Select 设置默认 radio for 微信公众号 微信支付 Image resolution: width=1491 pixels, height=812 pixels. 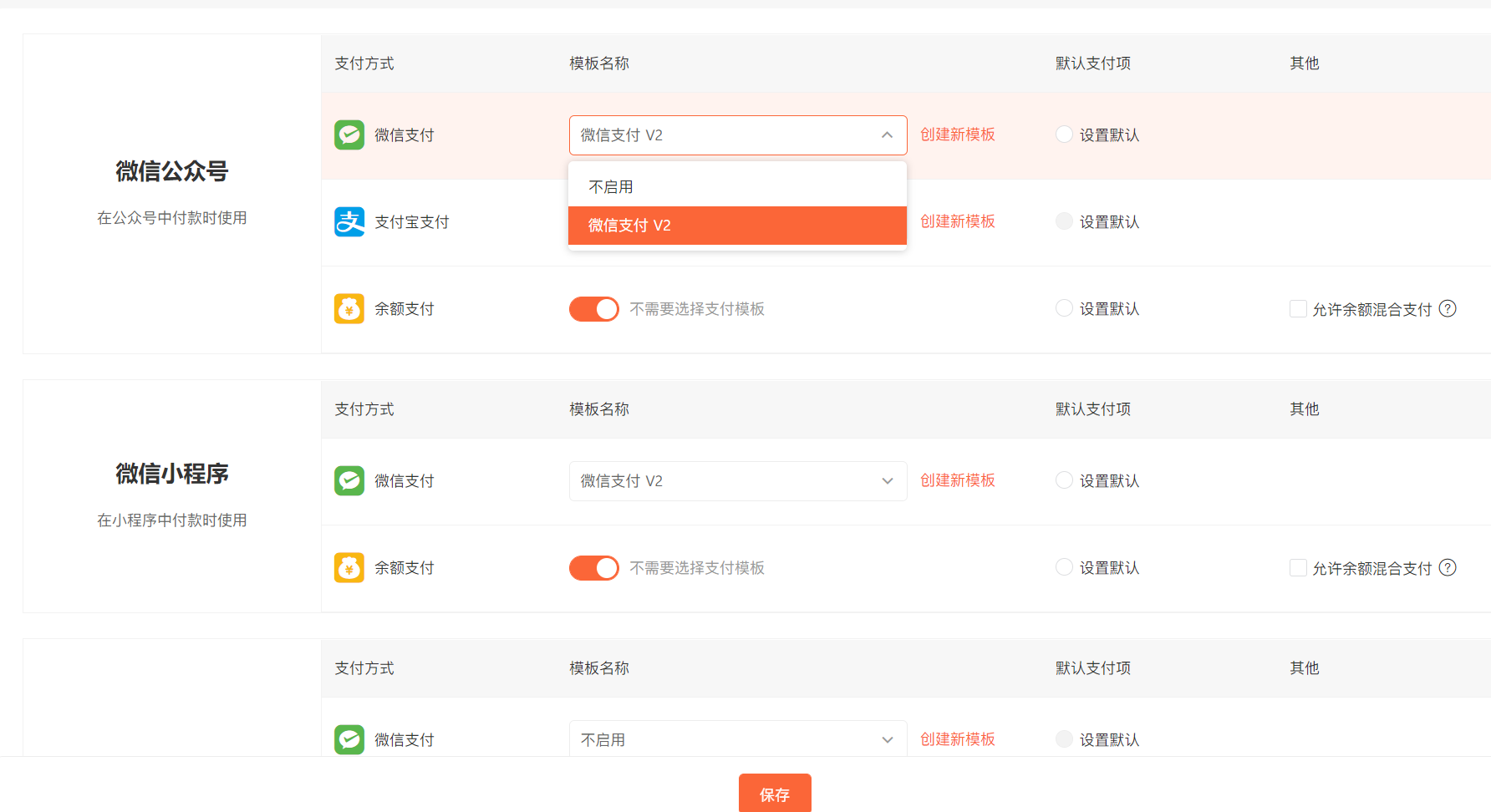coord(1064,134)
